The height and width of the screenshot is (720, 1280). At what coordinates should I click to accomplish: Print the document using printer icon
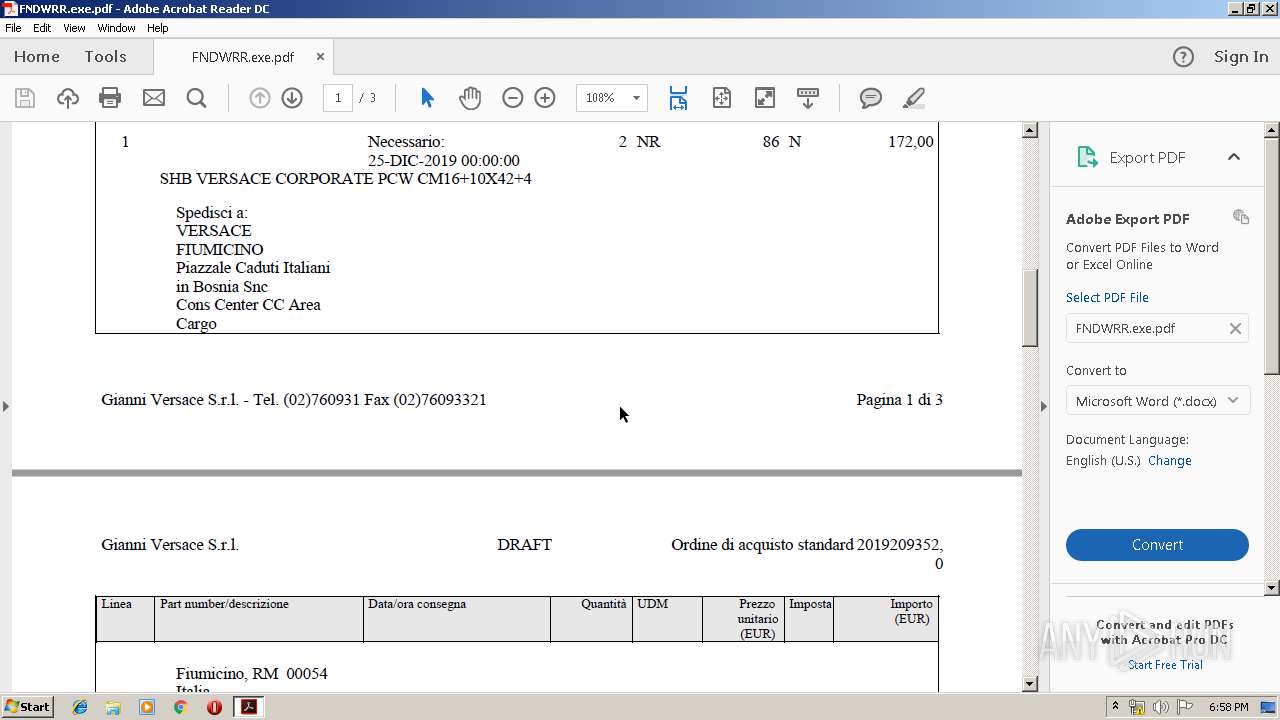coord(110,98)
